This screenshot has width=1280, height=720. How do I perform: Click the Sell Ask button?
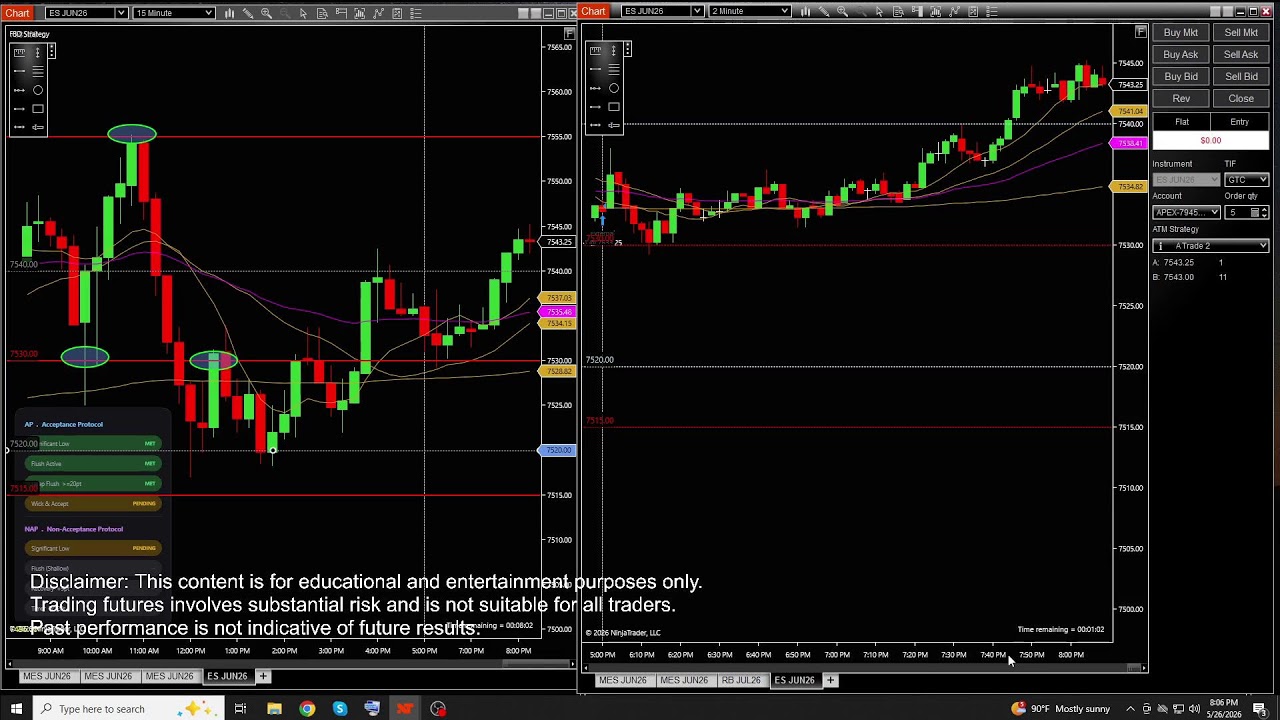(x=1241, y=54)
